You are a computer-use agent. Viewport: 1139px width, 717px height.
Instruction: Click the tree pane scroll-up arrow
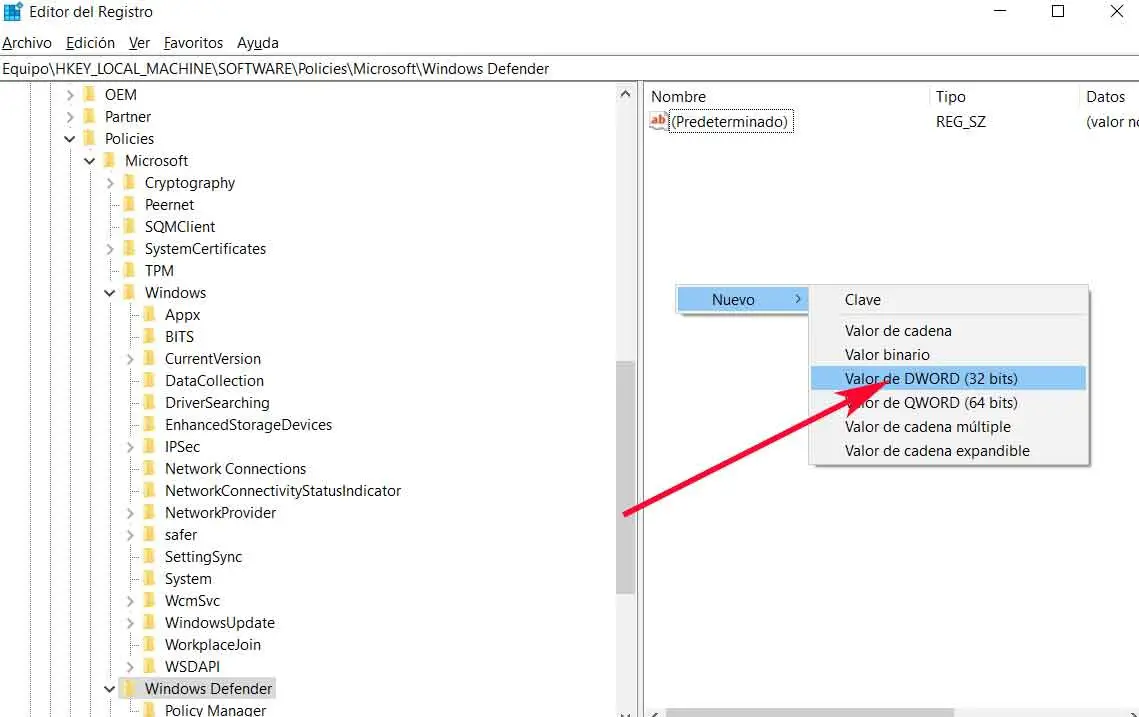pyautogui.click(x=625, y=94)
